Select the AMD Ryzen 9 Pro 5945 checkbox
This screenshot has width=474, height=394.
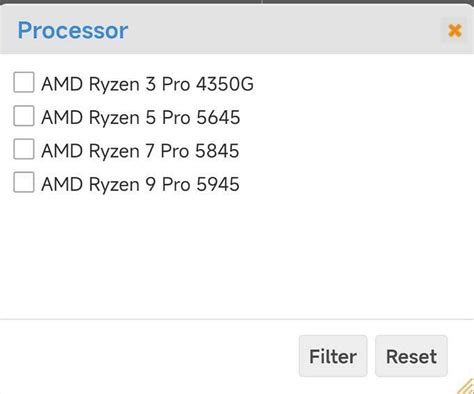pyautogui.click(x=24, y=182)
